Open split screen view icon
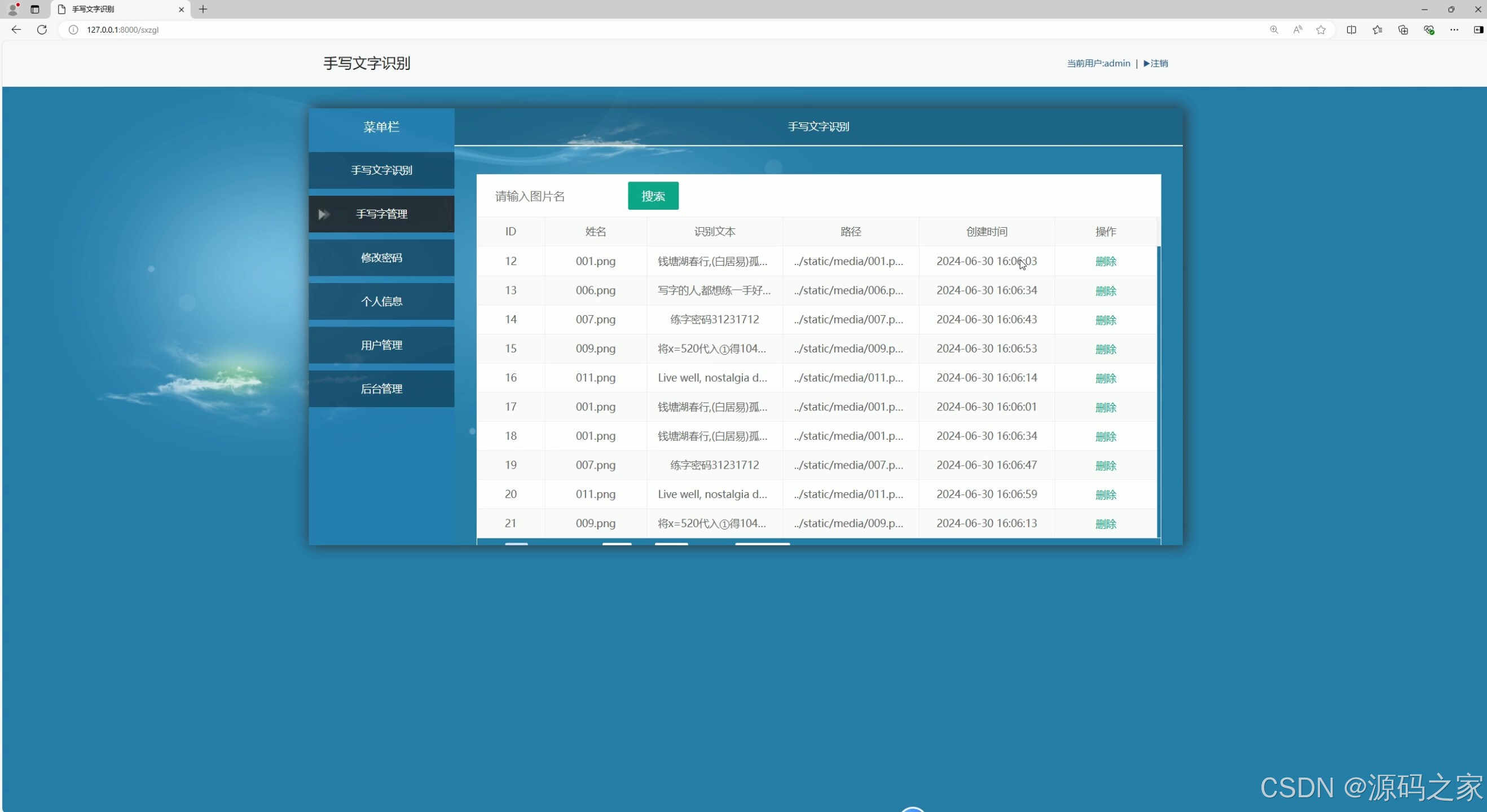1487x812 pixels. [x=1352, y=29]
